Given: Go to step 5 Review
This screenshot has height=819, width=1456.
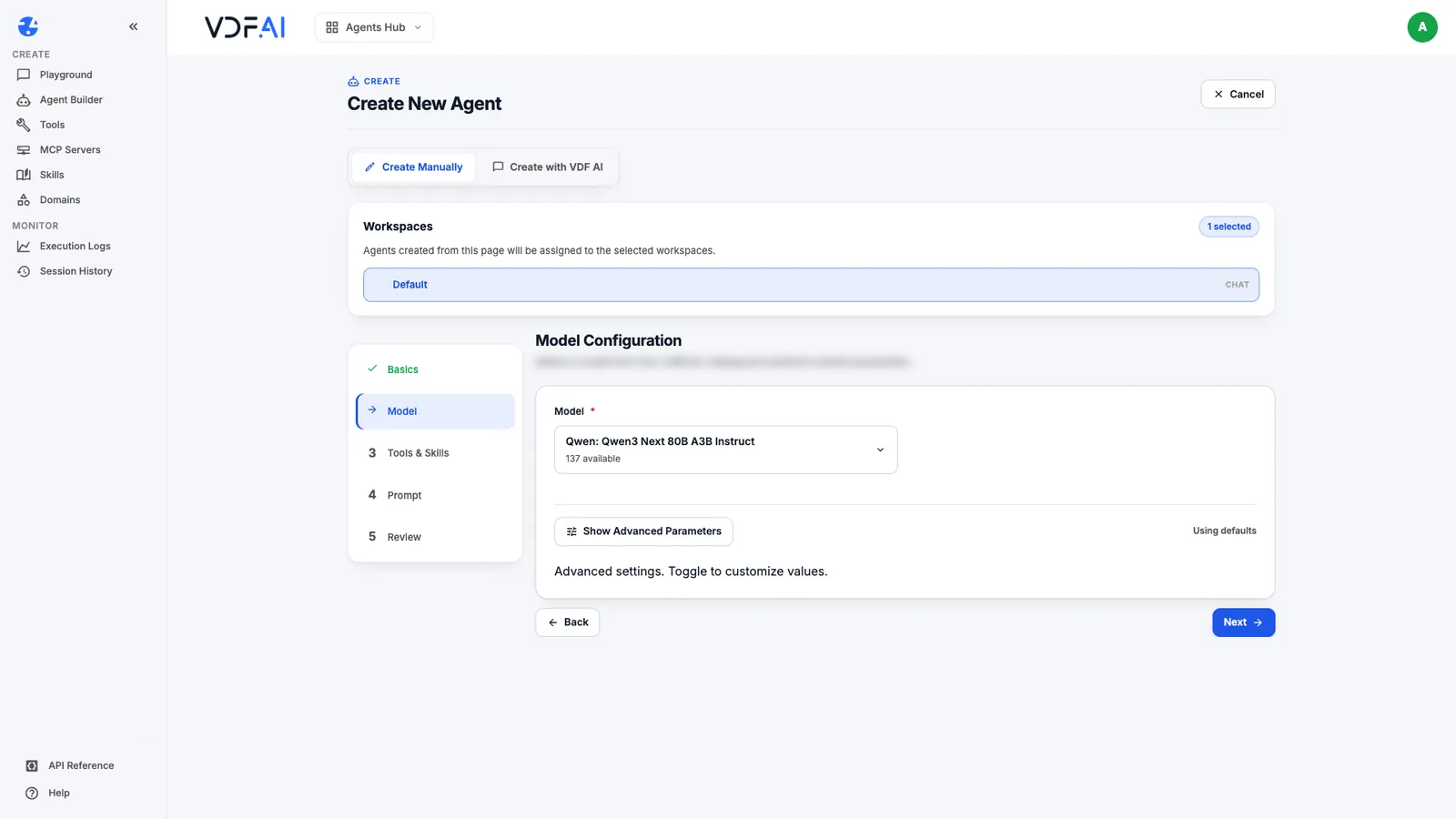Looking at the screenshot, I should (436, 537).
